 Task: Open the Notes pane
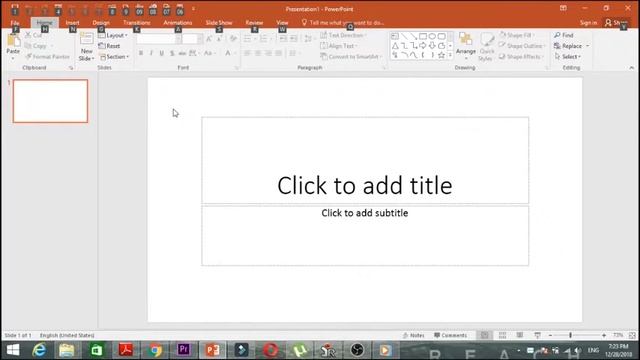click(413, 335)
